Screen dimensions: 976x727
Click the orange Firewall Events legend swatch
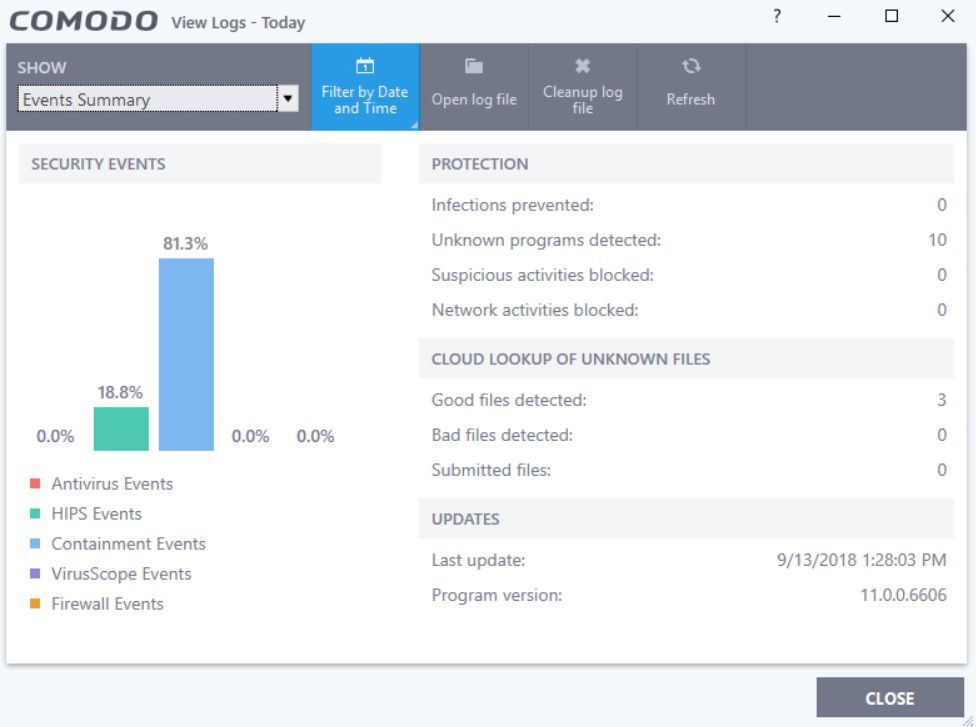[x=35, y=603]
